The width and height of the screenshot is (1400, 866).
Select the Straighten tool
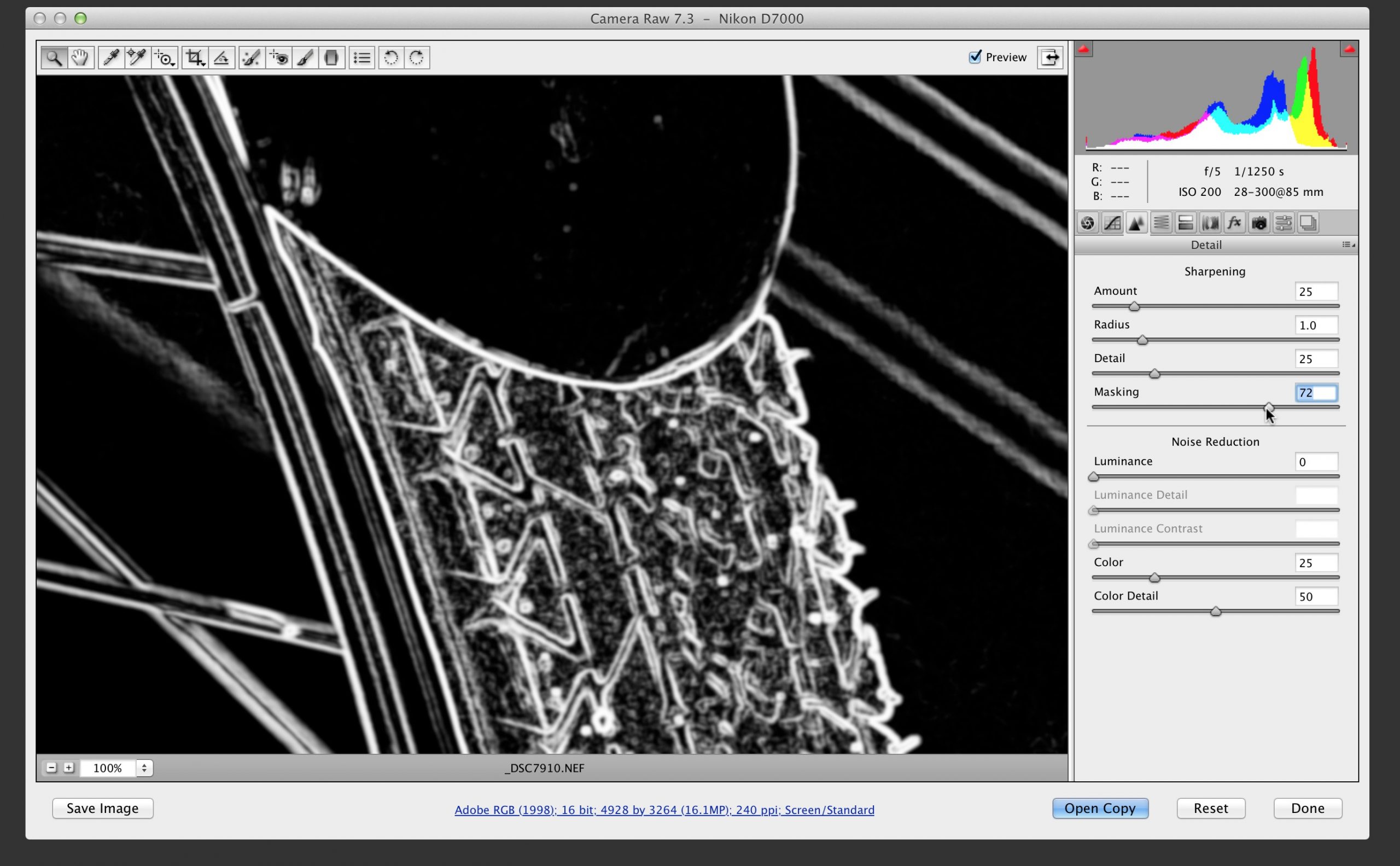pyautogui.click(x=221, y=58)
